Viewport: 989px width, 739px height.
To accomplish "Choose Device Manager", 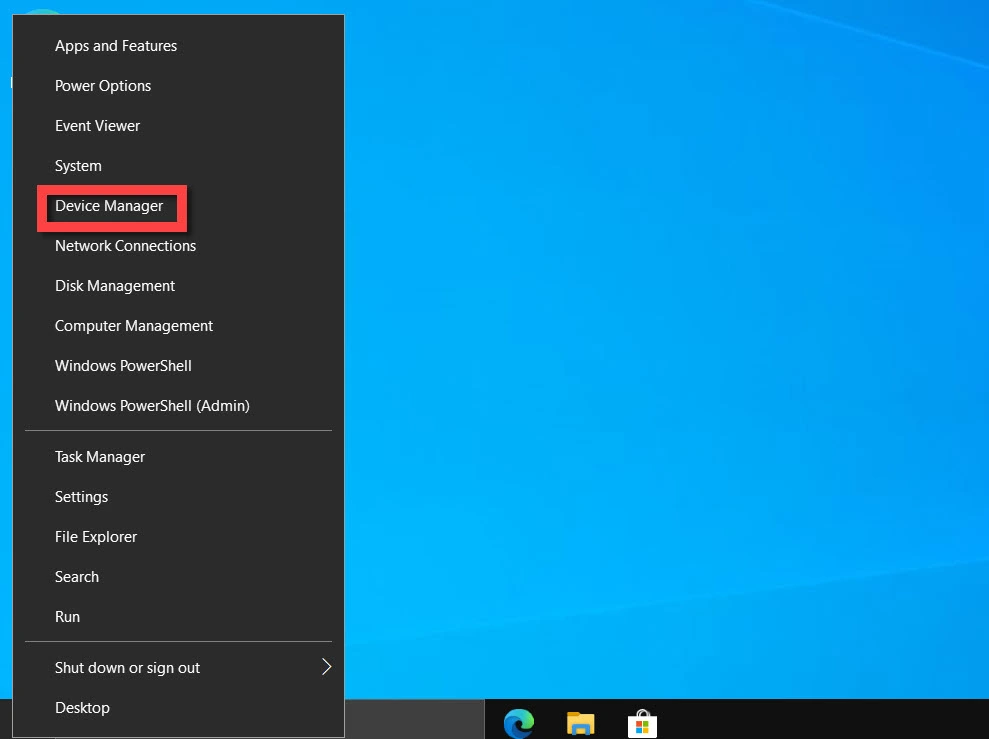I will coord(178,206).
